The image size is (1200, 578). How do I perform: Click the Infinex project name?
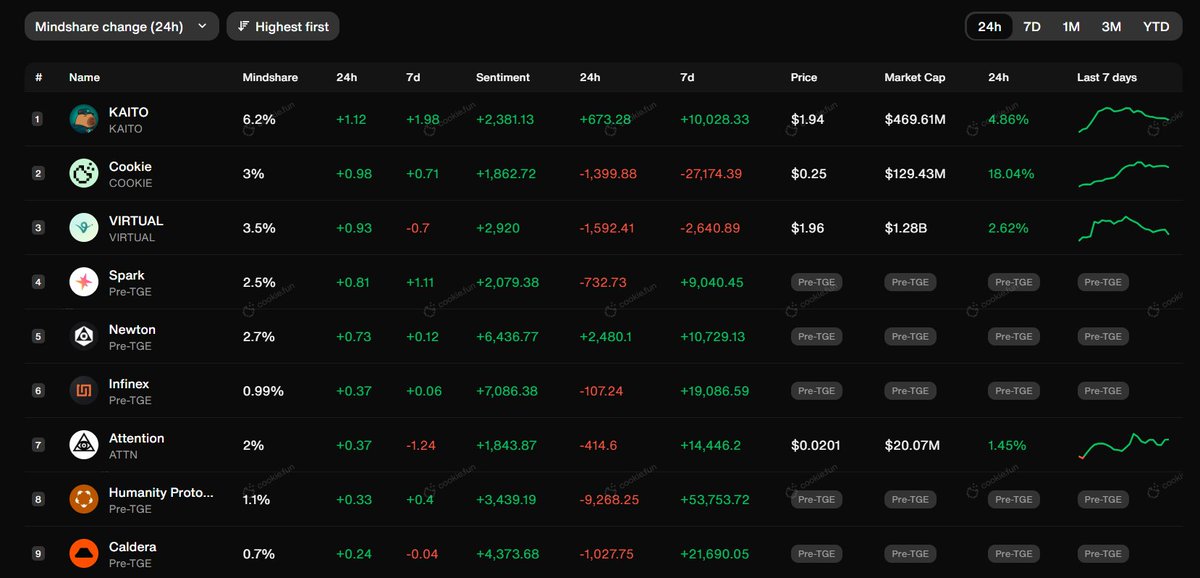tap(129, 383)
